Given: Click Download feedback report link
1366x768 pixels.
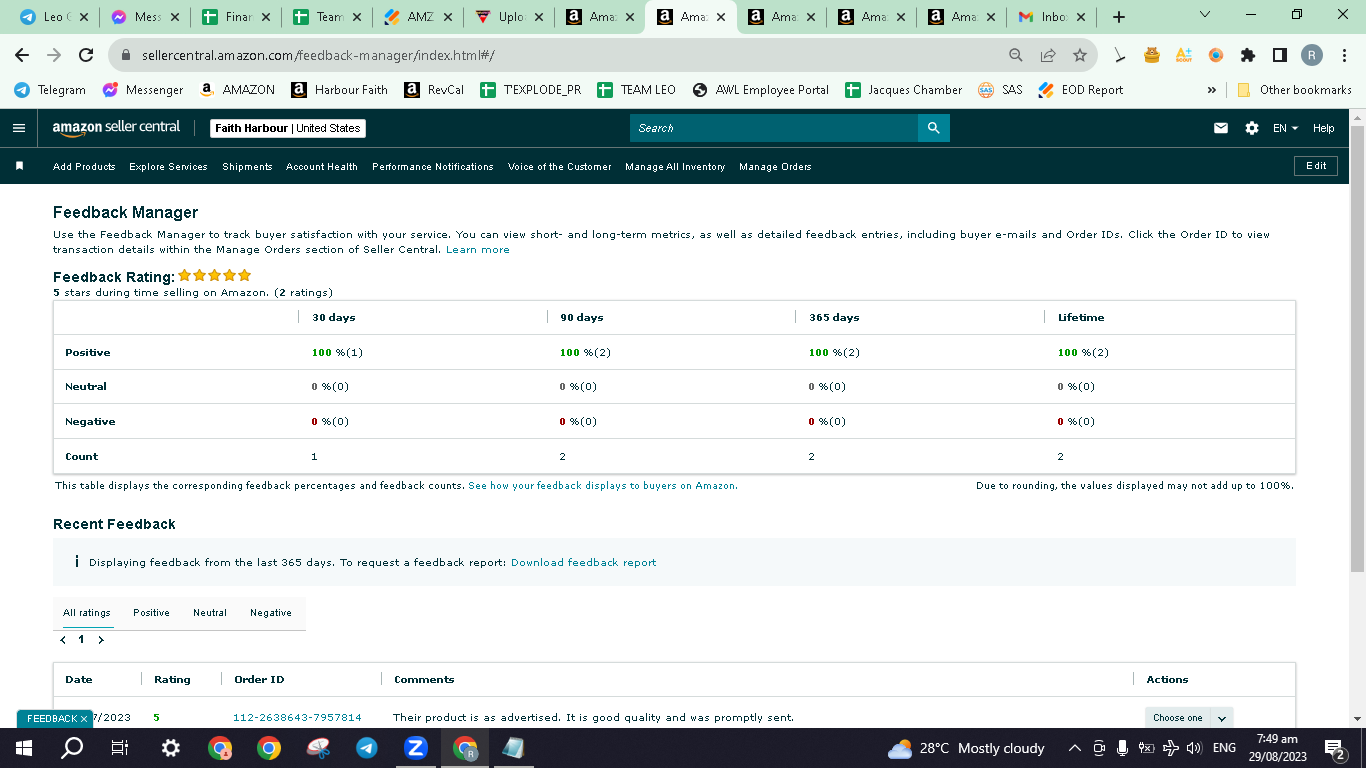Looking at the screenshot, I should pos(584,563).
